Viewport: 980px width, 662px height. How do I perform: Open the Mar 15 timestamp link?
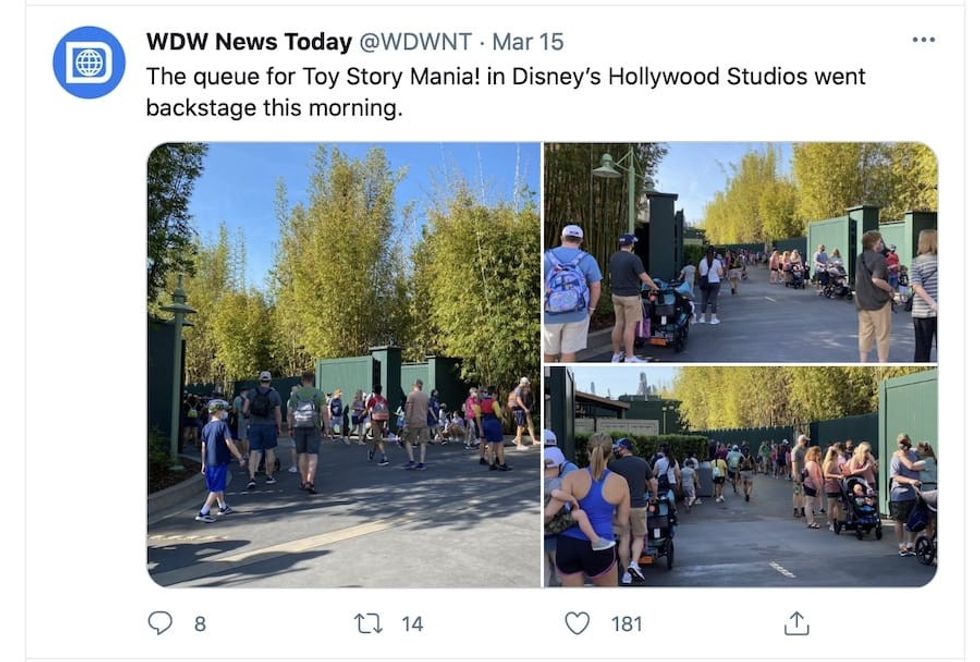click(528, 42)
